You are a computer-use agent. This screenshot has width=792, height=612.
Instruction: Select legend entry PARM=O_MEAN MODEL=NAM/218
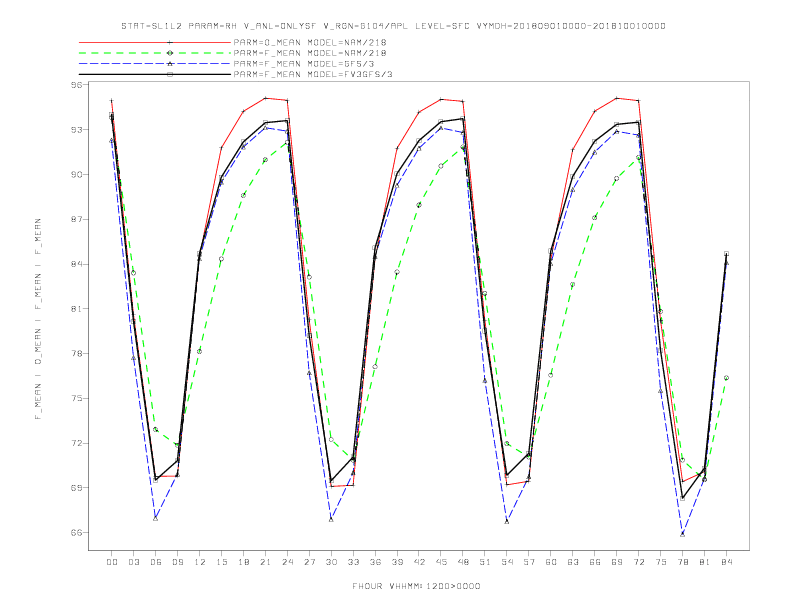point(310,42)
